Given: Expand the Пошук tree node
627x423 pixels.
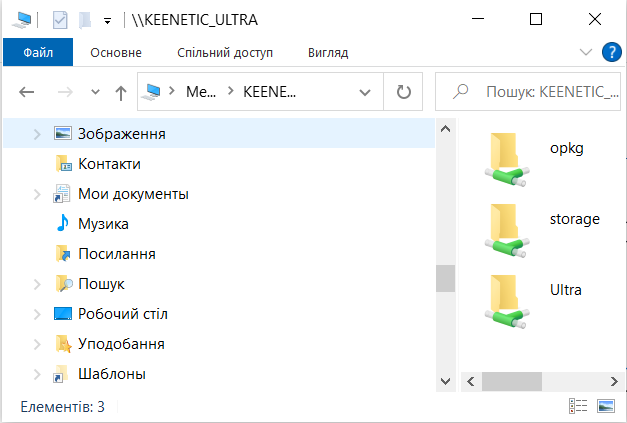Looking at the screenshot, I should coord(37,284).
